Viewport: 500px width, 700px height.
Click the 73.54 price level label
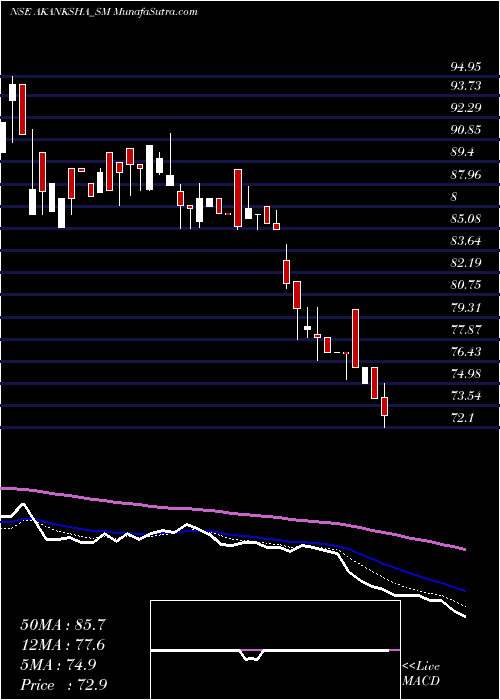coord(466,396)
